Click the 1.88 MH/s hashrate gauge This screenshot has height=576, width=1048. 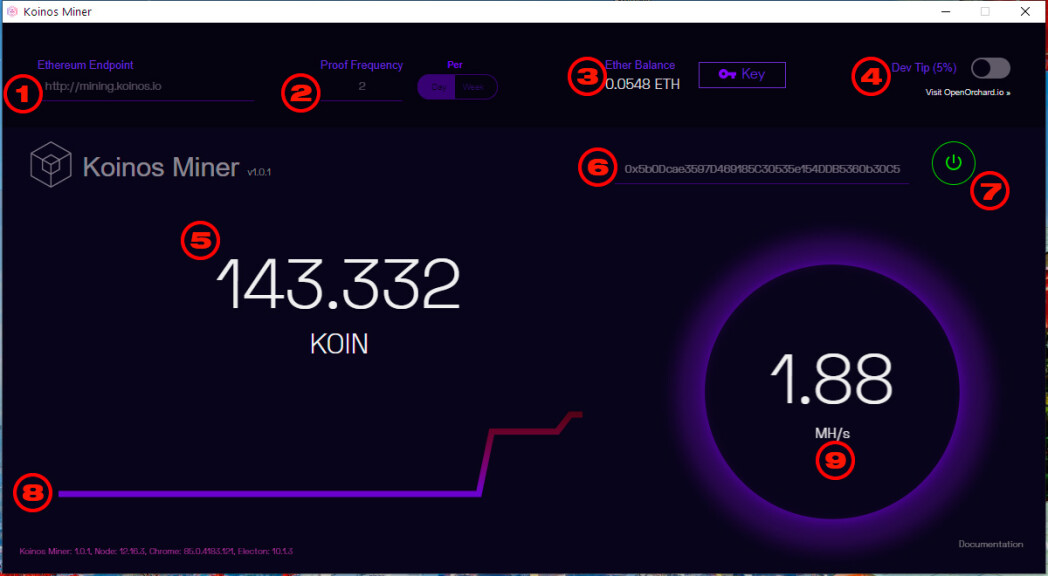click(x=832, y=392)
